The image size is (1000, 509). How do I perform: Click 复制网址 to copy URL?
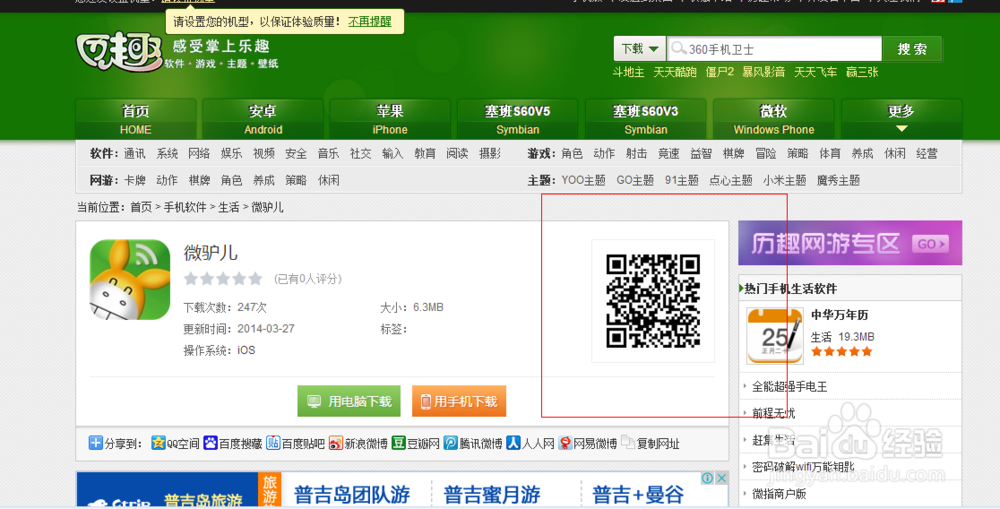point(651,443)
